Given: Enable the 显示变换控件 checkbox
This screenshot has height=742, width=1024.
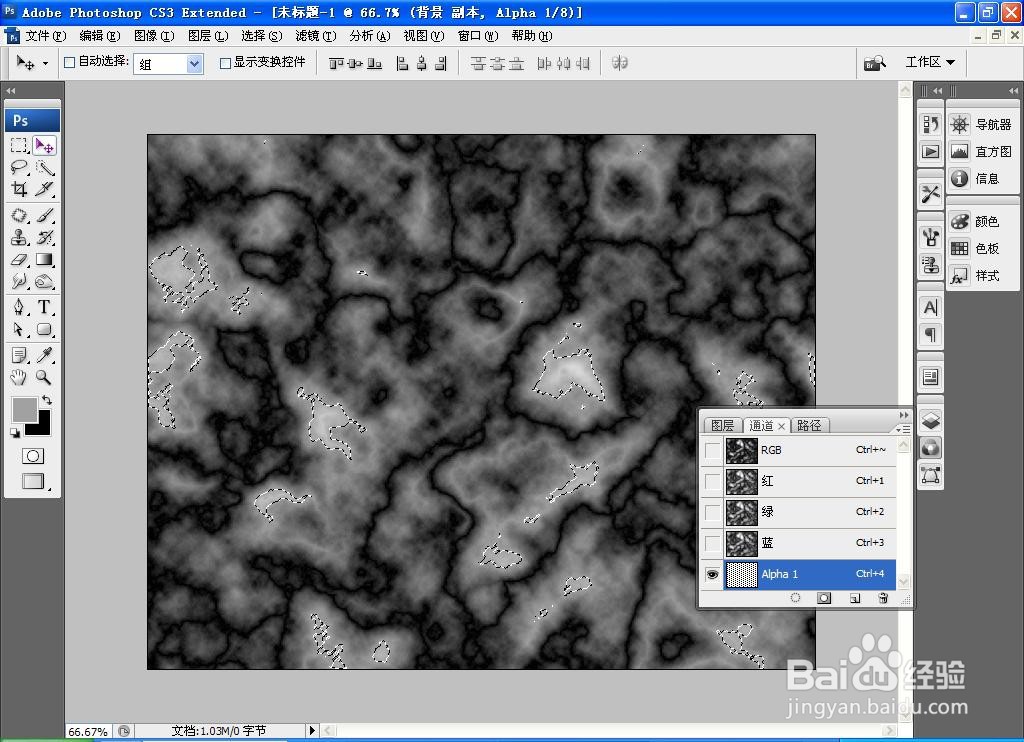Looking at the screenshot, I should pos(225,63).
